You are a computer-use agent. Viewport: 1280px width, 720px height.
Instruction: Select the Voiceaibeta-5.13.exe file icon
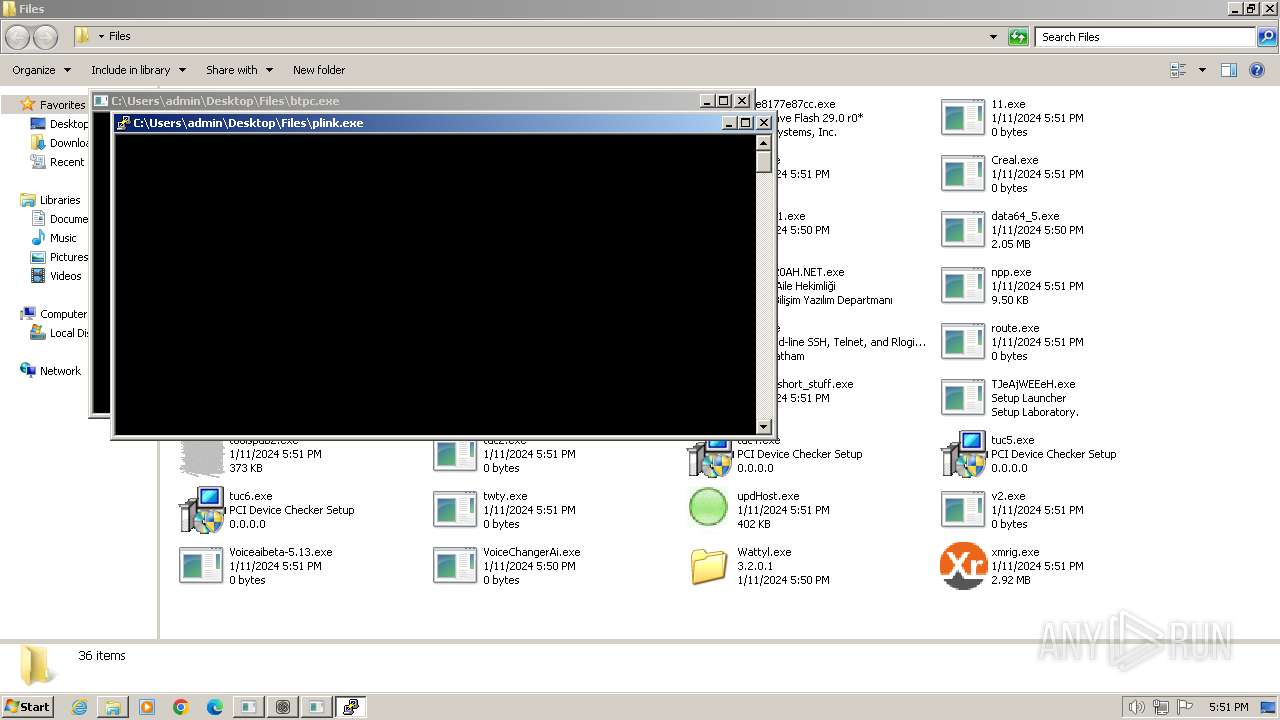201,566
